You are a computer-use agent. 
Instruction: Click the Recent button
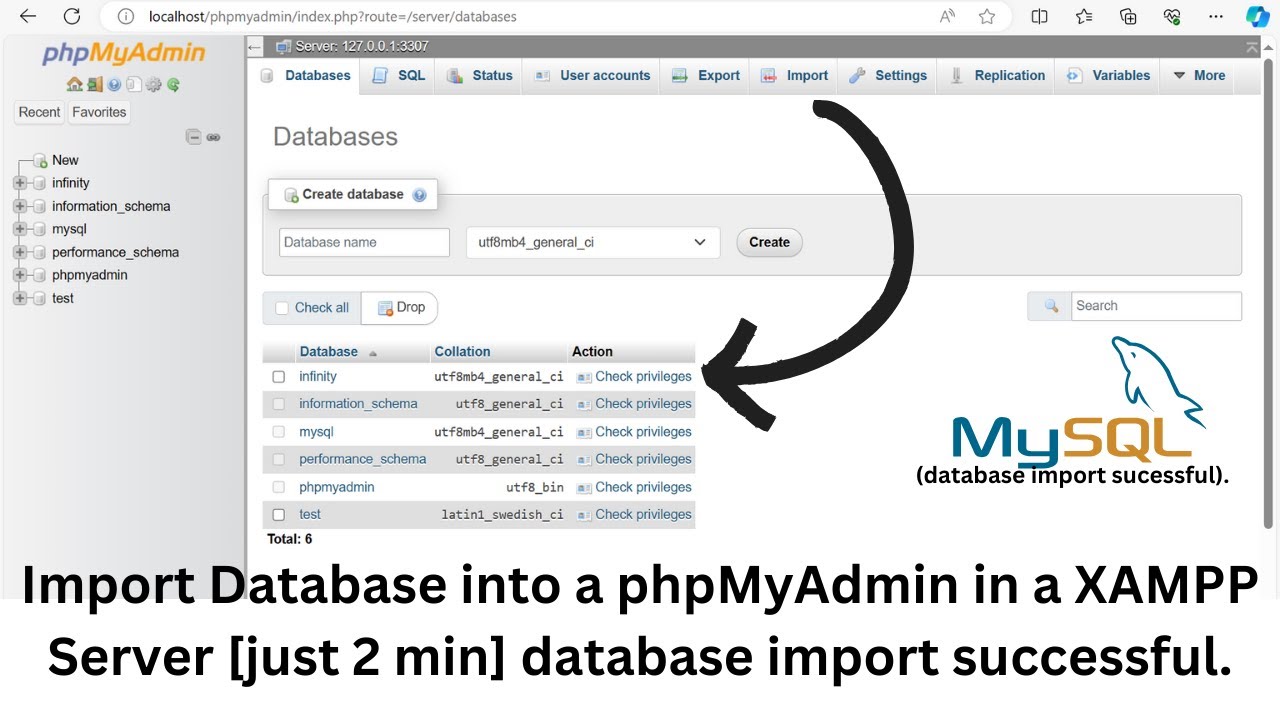40,112
